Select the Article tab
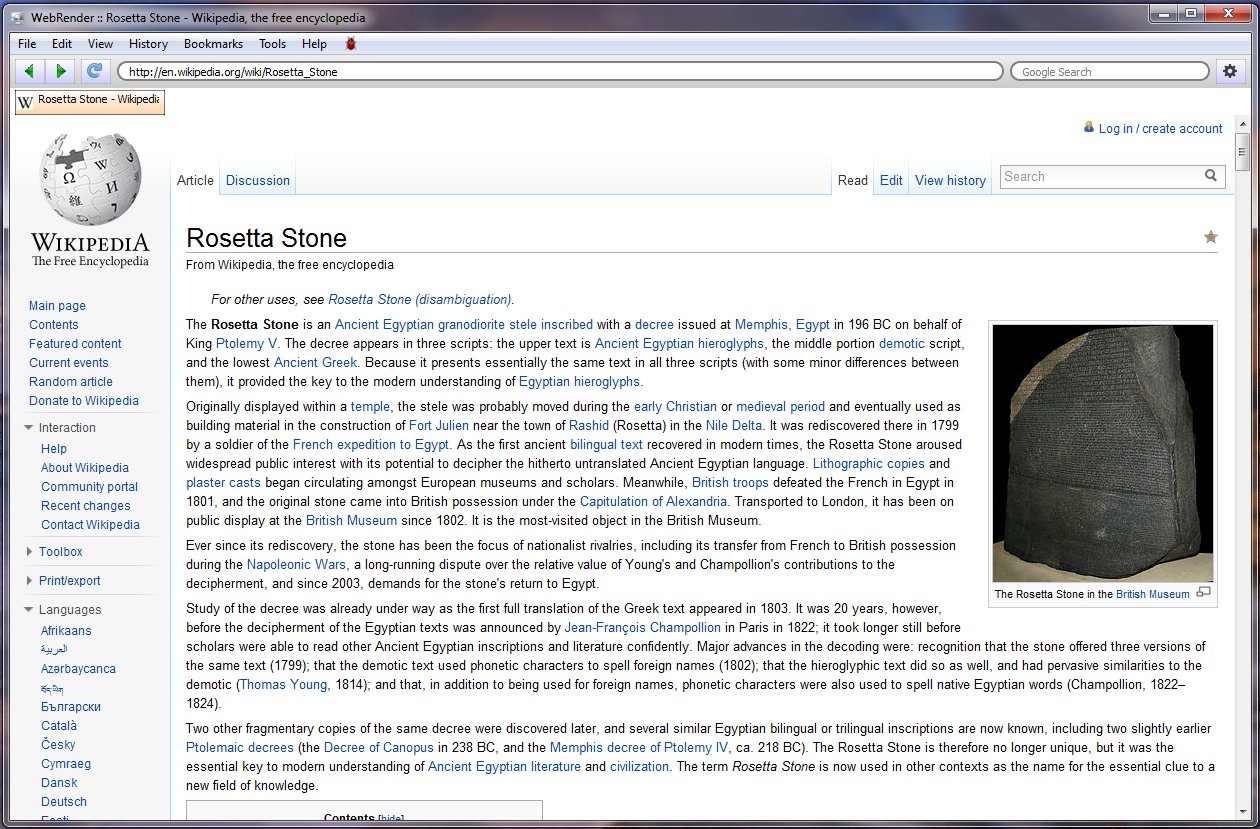 tap(195, 180)
